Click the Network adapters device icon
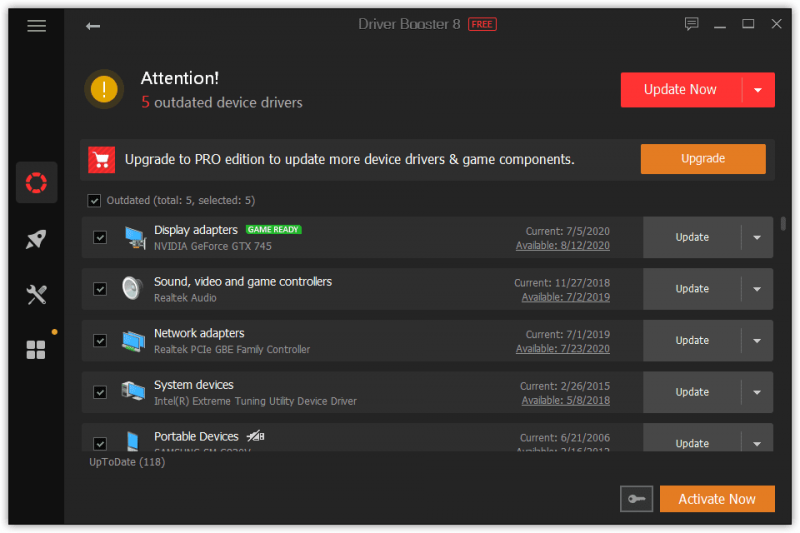800x533 pixels. pyautogui.click(x=134, y=341)
